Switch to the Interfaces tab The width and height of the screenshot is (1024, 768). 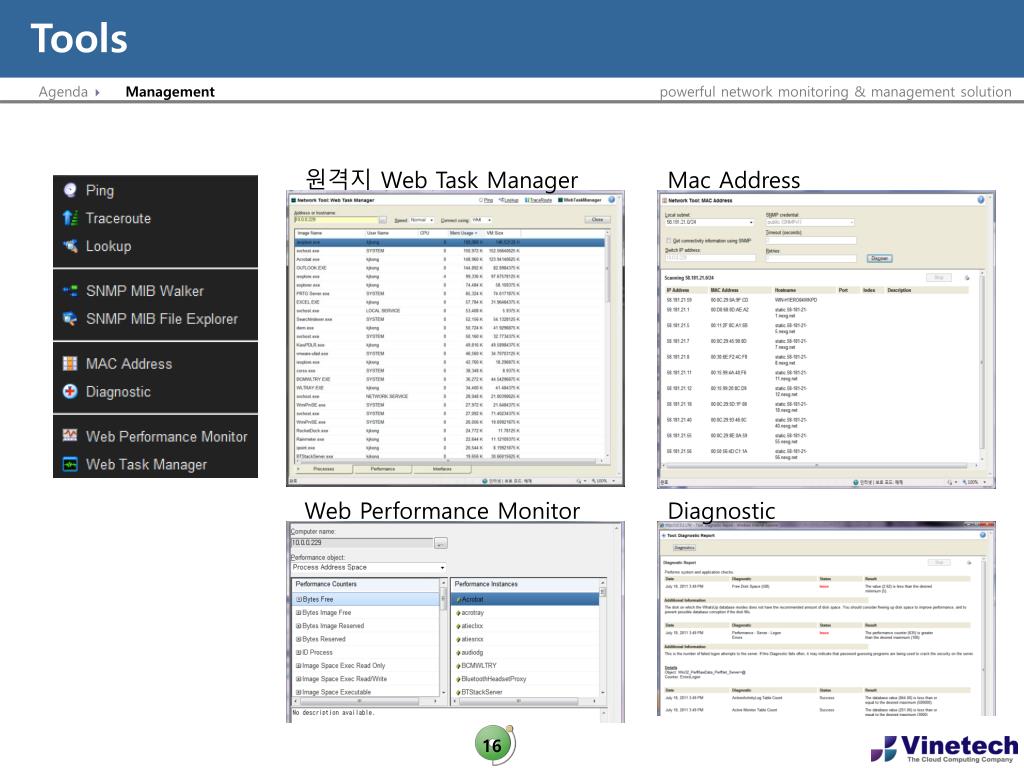tap(442, 469)
